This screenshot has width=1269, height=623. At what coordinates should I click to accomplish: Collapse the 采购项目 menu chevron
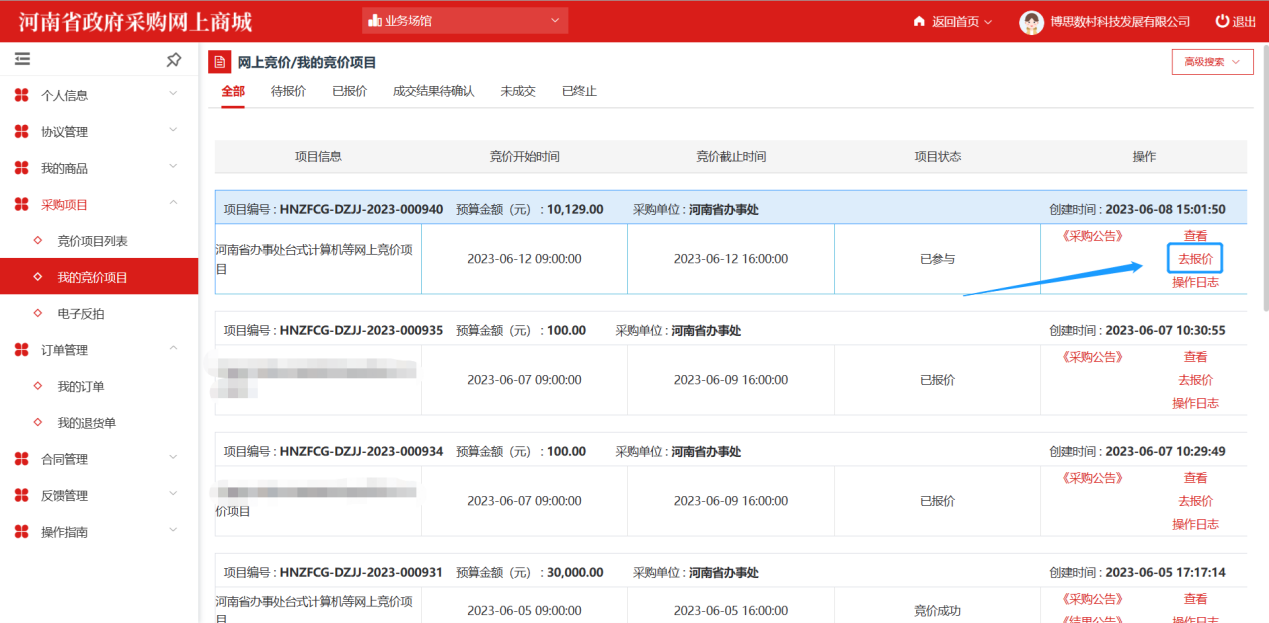173,203
